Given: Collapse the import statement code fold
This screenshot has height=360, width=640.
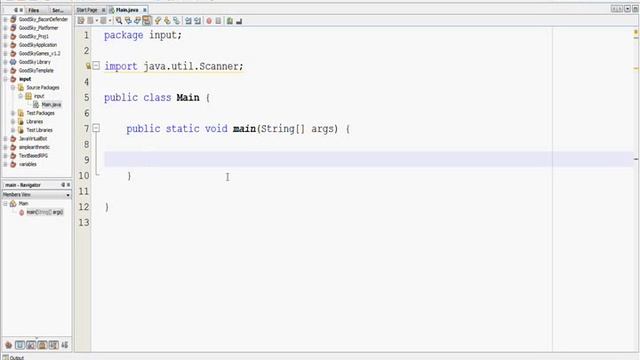Looking at the screenshot, I should coord(96,65).
